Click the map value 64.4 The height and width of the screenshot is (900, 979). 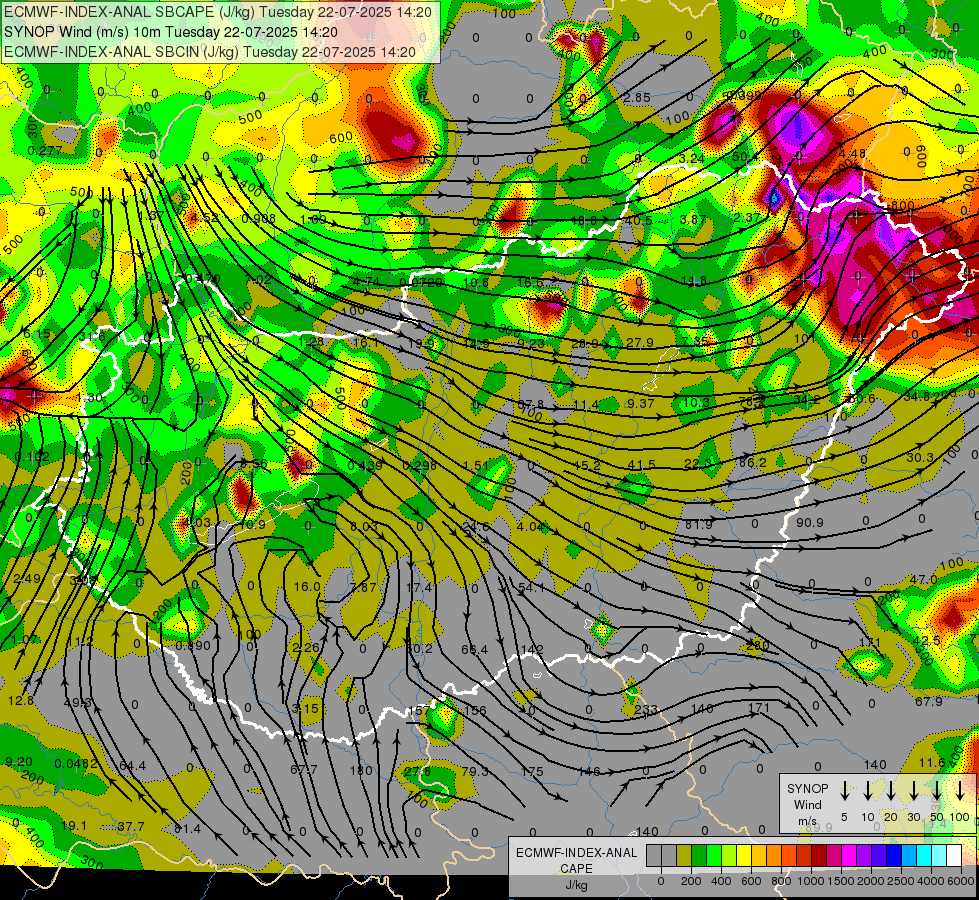coord(132,765)
